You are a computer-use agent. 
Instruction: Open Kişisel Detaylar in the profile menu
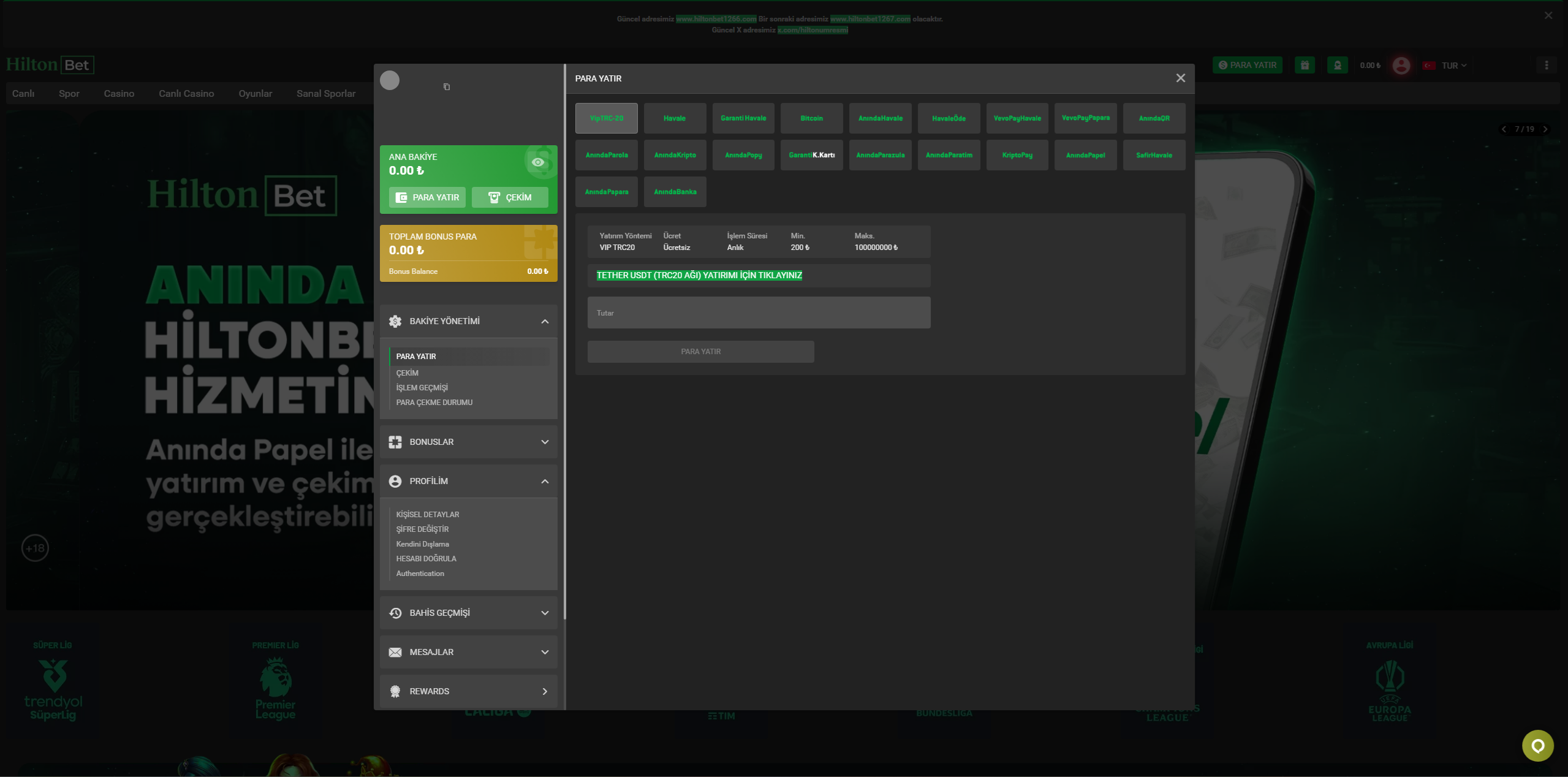click(428, 515)
